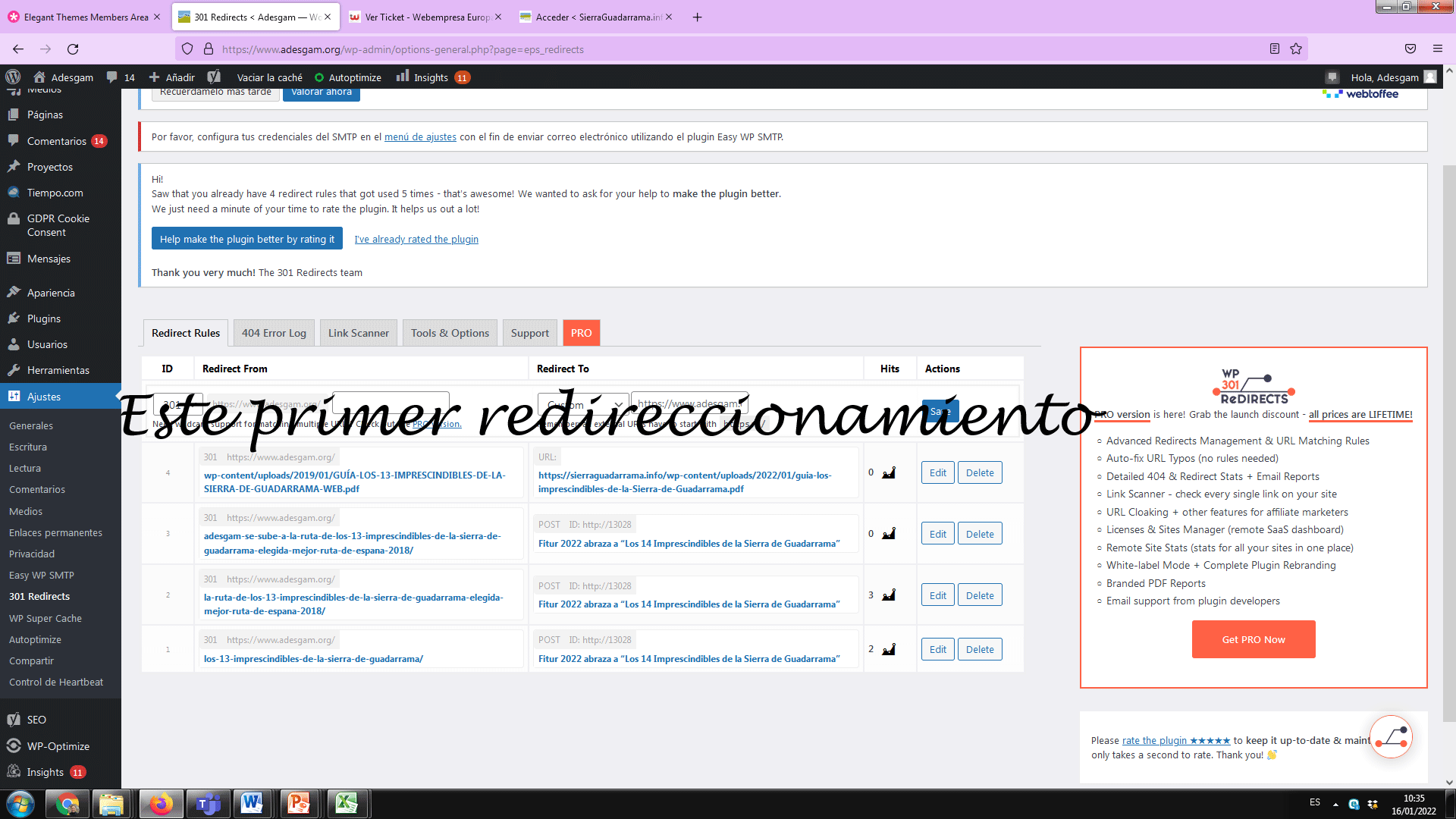This screenshot has width=1456, height=819.
Task: Open the Firefox hamburger menu
Action: (1438, 49)
